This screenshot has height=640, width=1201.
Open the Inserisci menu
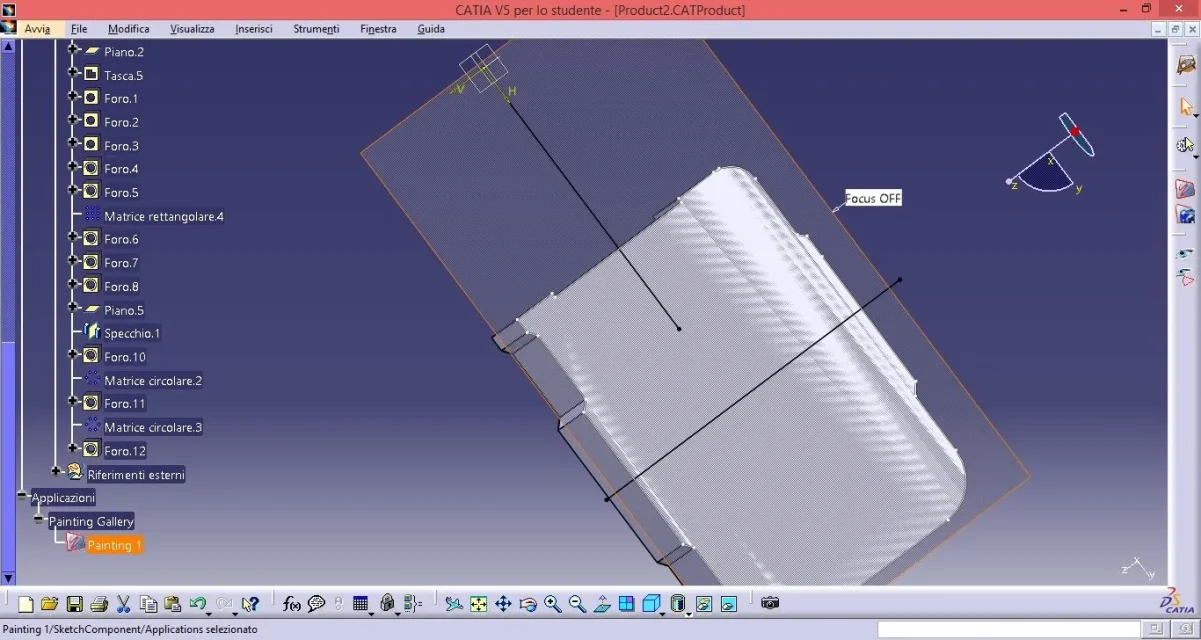254,29
